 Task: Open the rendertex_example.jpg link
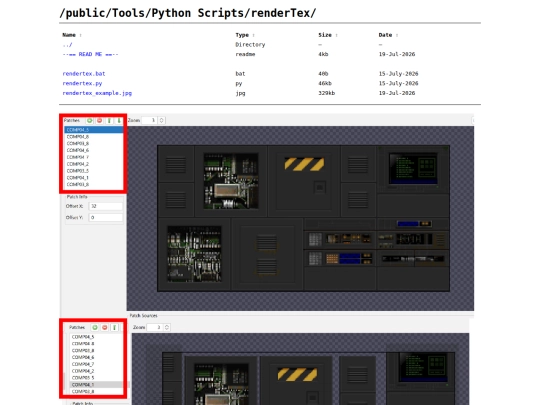pyautogui.click(x=97, y=93)
